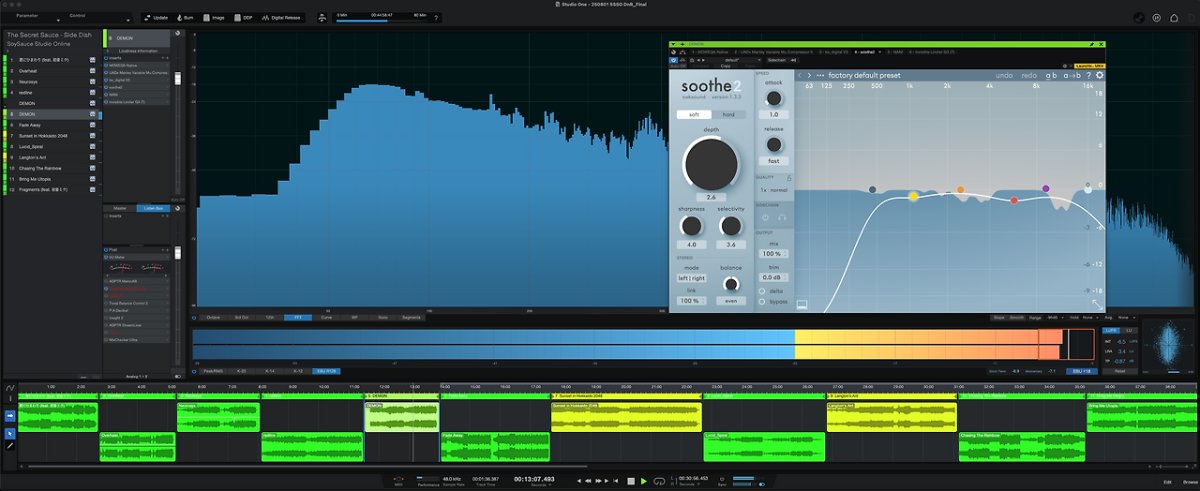Click undo in the soothe2 header
This screenshot has width=1200, height=491.
(1003, 75)
